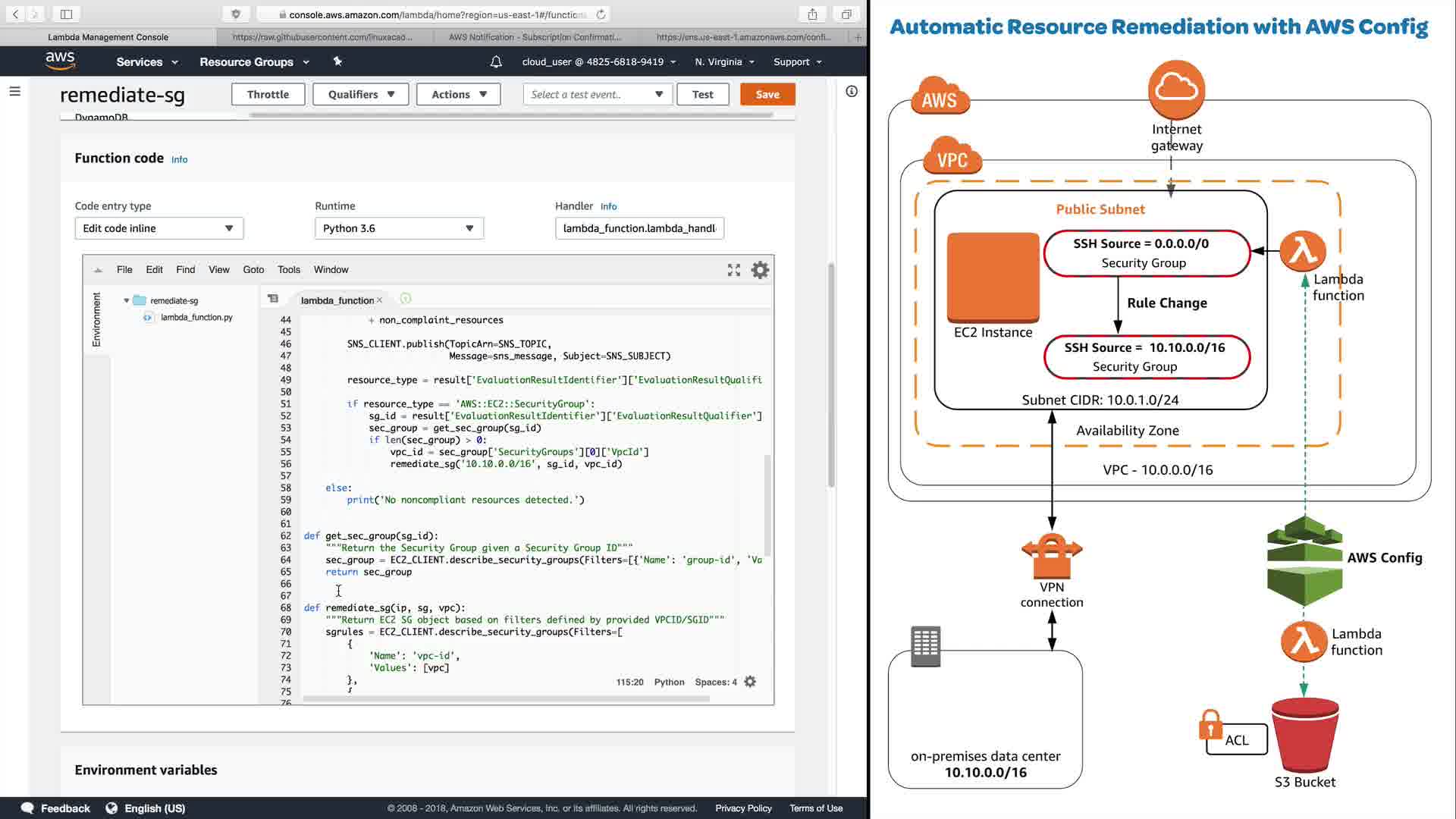Open the notifications bell icon
Screen dimensions: 1456x819
coord(496,62)
